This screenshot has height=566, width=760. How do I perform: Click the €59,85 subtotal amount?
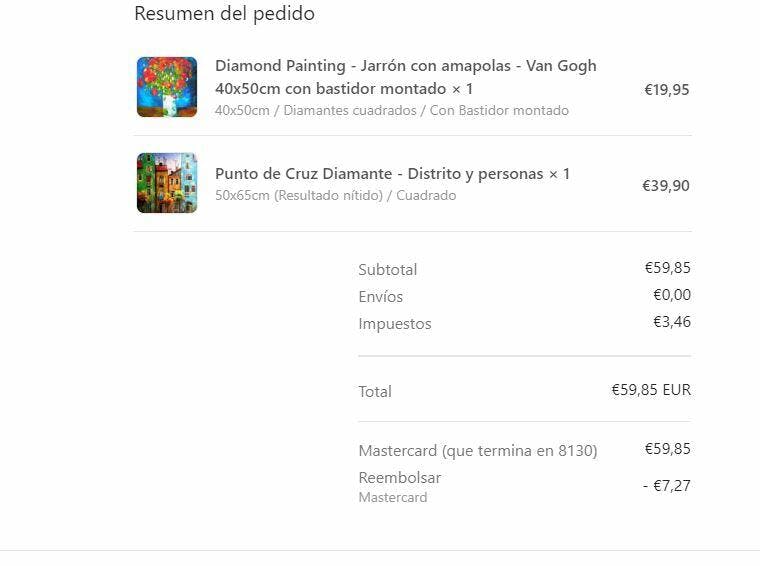click(667, 267)
